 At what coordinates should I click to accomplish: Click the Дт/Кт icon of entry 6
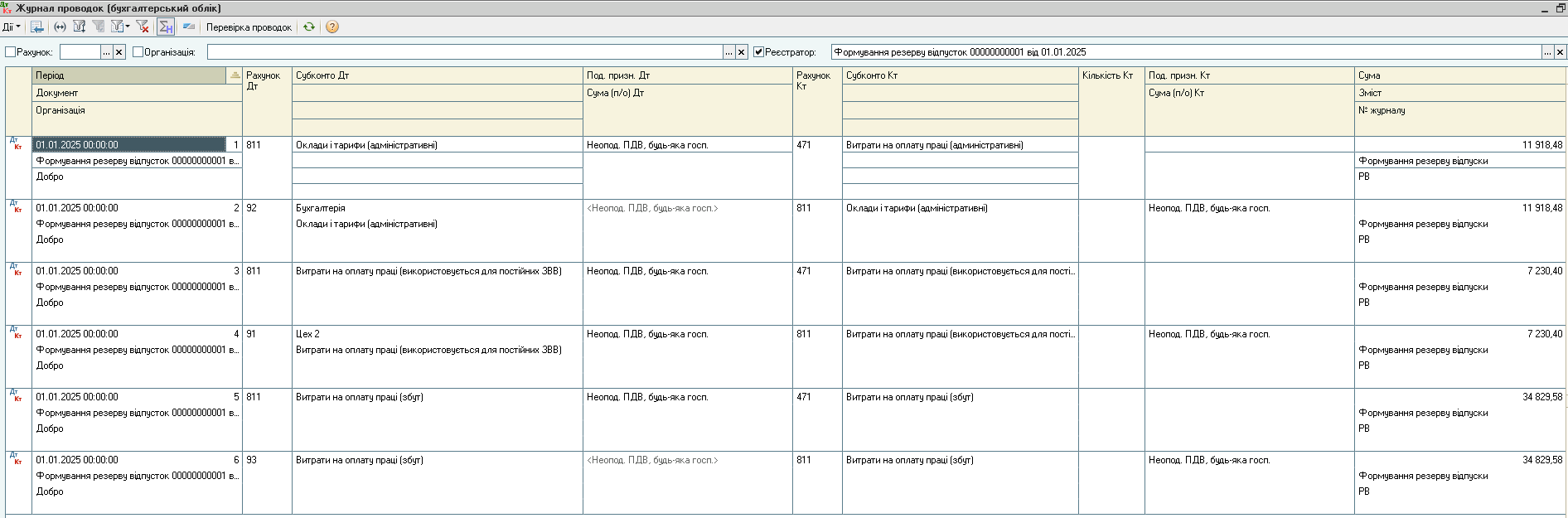16,459
